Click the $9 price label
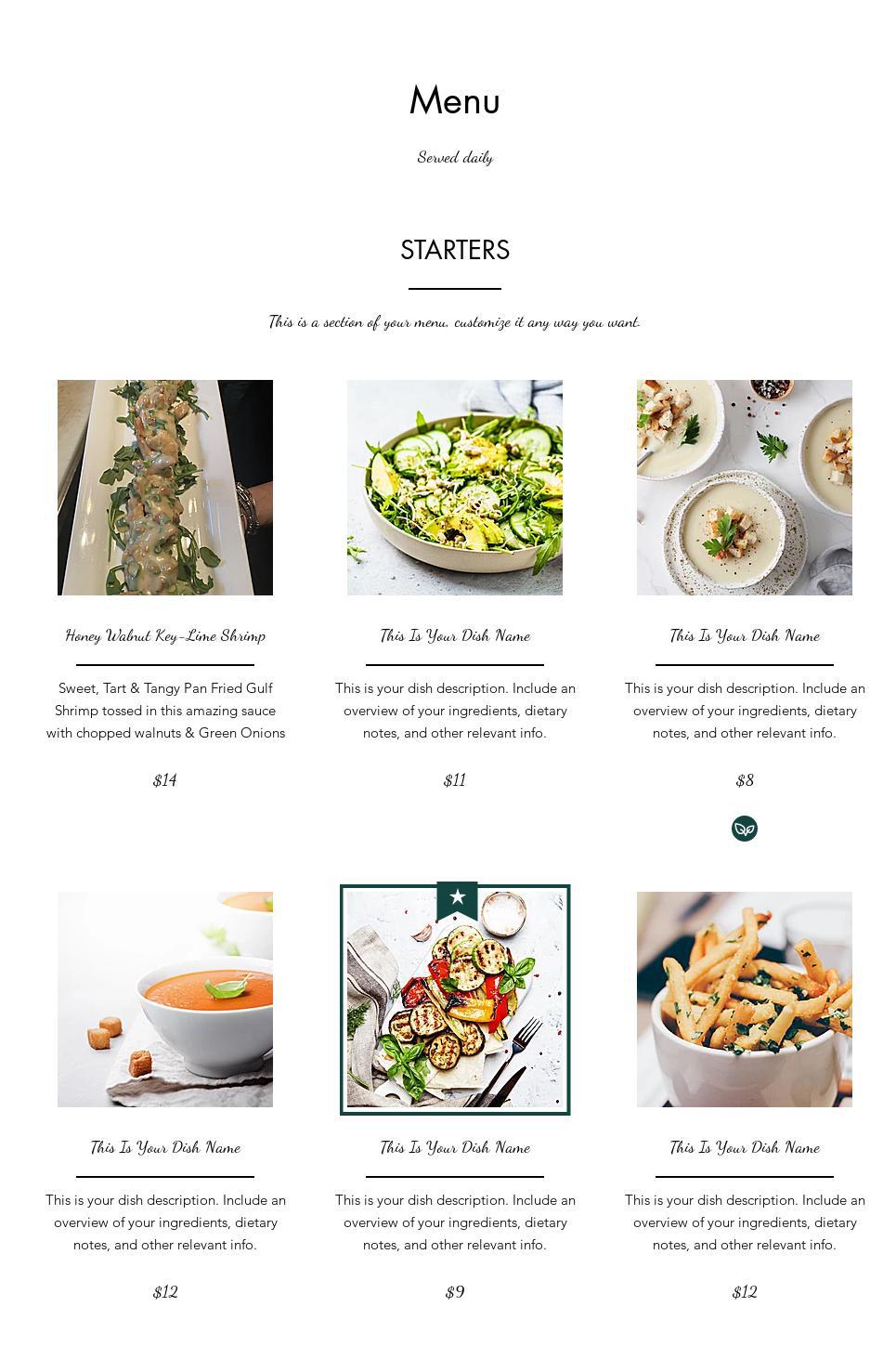The image size is (896, 1359). tap(455, 1292)
